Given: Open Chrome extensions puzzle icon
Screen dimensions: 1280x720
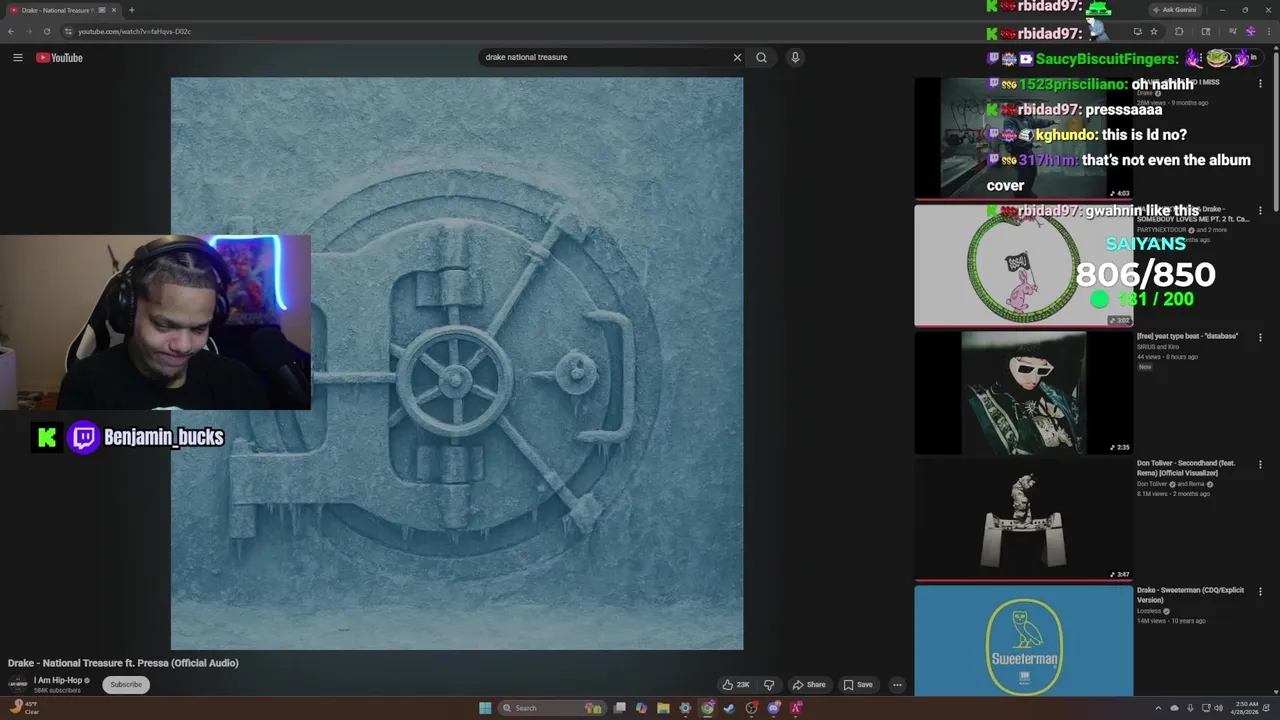Looking at the screenshot, I should pos(1179,31).
